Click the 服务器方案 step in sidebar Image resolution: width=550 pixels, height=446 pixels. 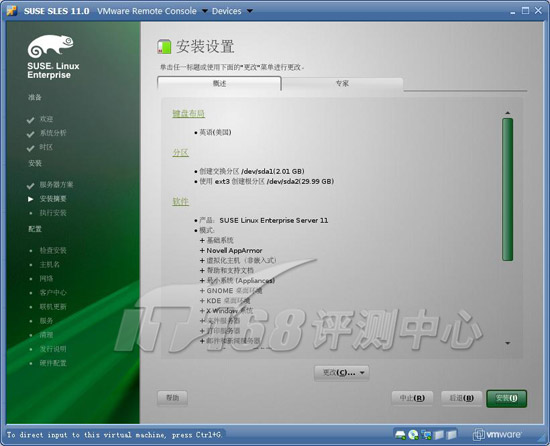click(56, 184)
